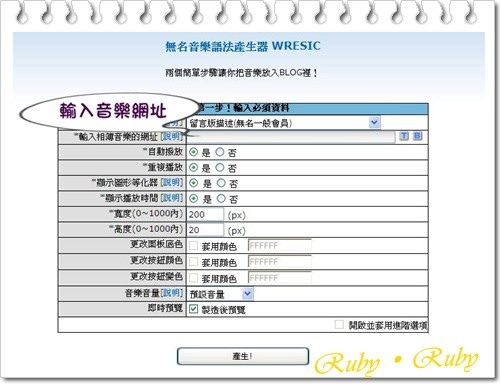This screenshot has height=384, width=500.
Task: Click the 產生! generate button
Action: pos(243,356)
